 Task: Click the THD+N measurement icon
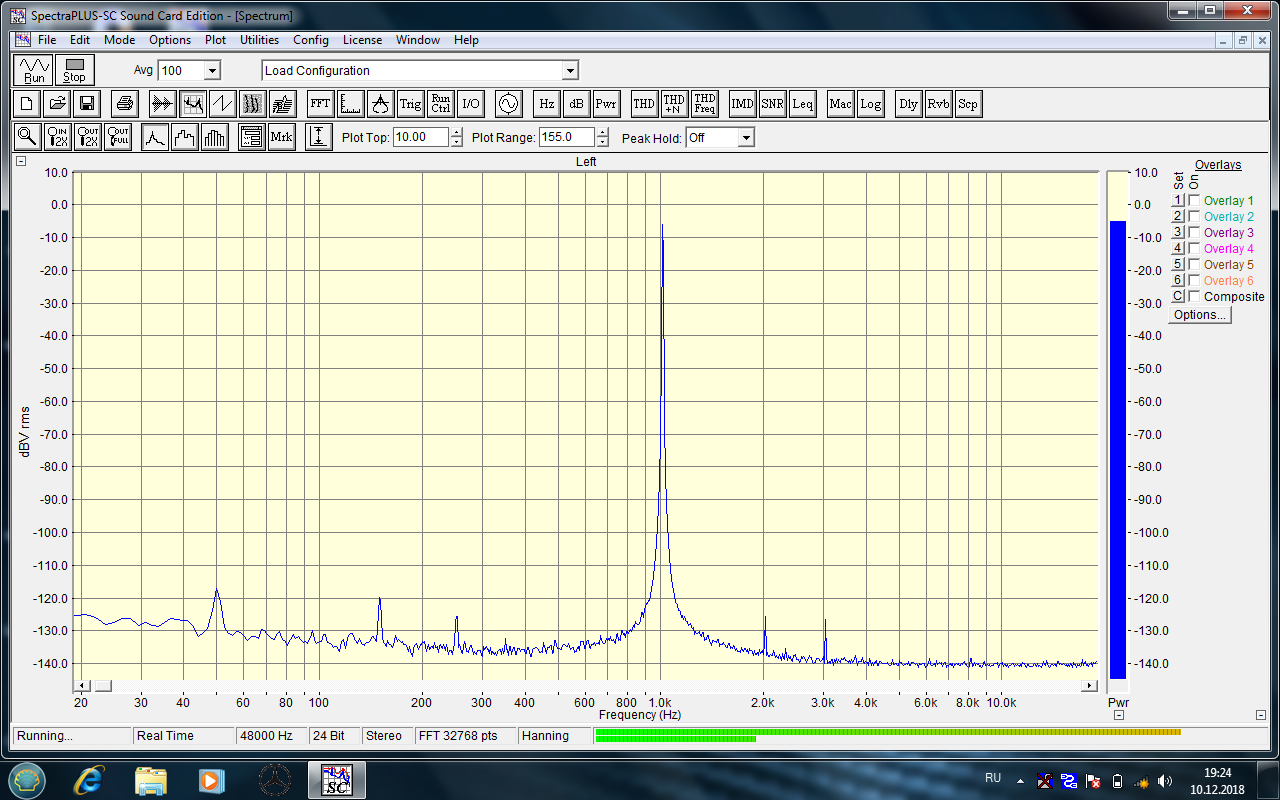[x=674, y=103]
